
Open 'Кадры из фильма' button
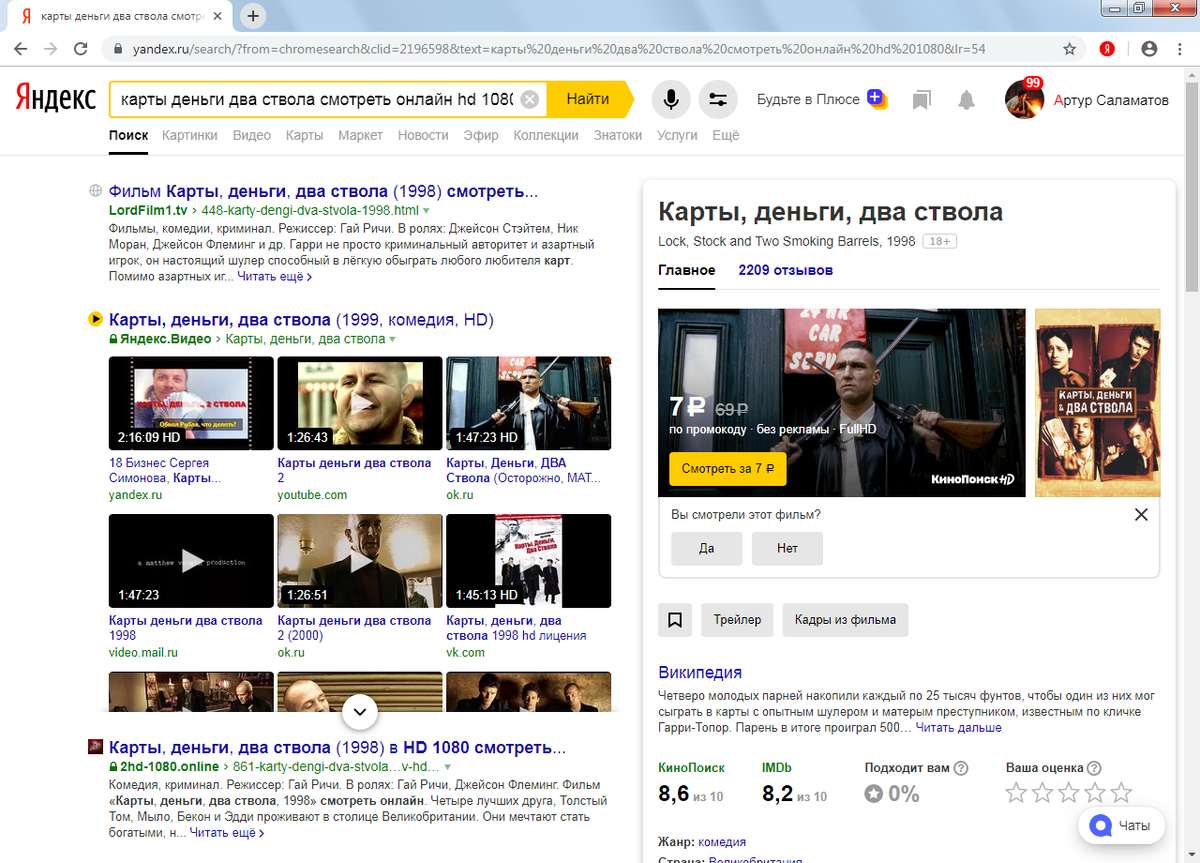coord(845,620)
